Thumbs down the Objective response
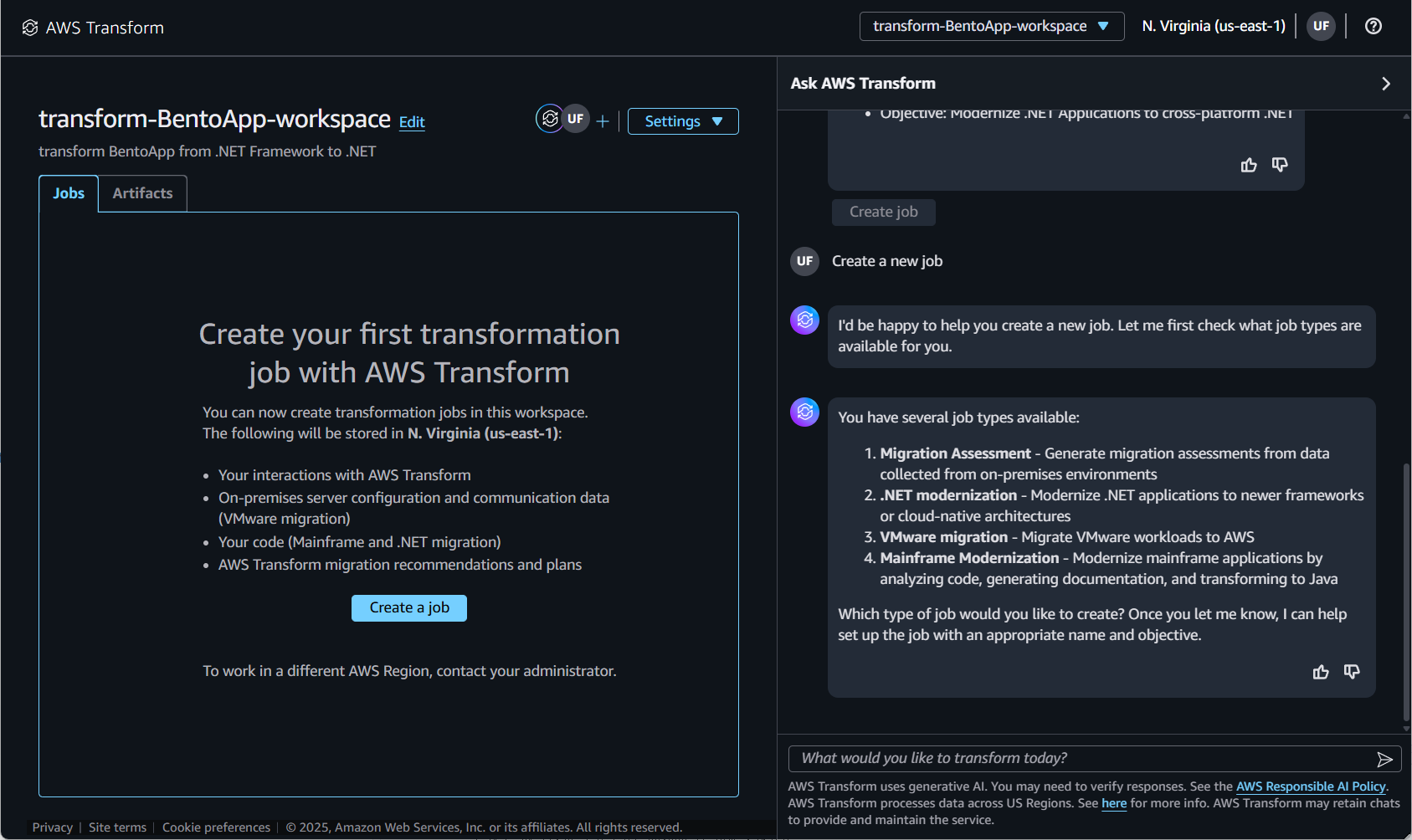The width and height of the screenshot is (1412, 840). click(1280, 165)
